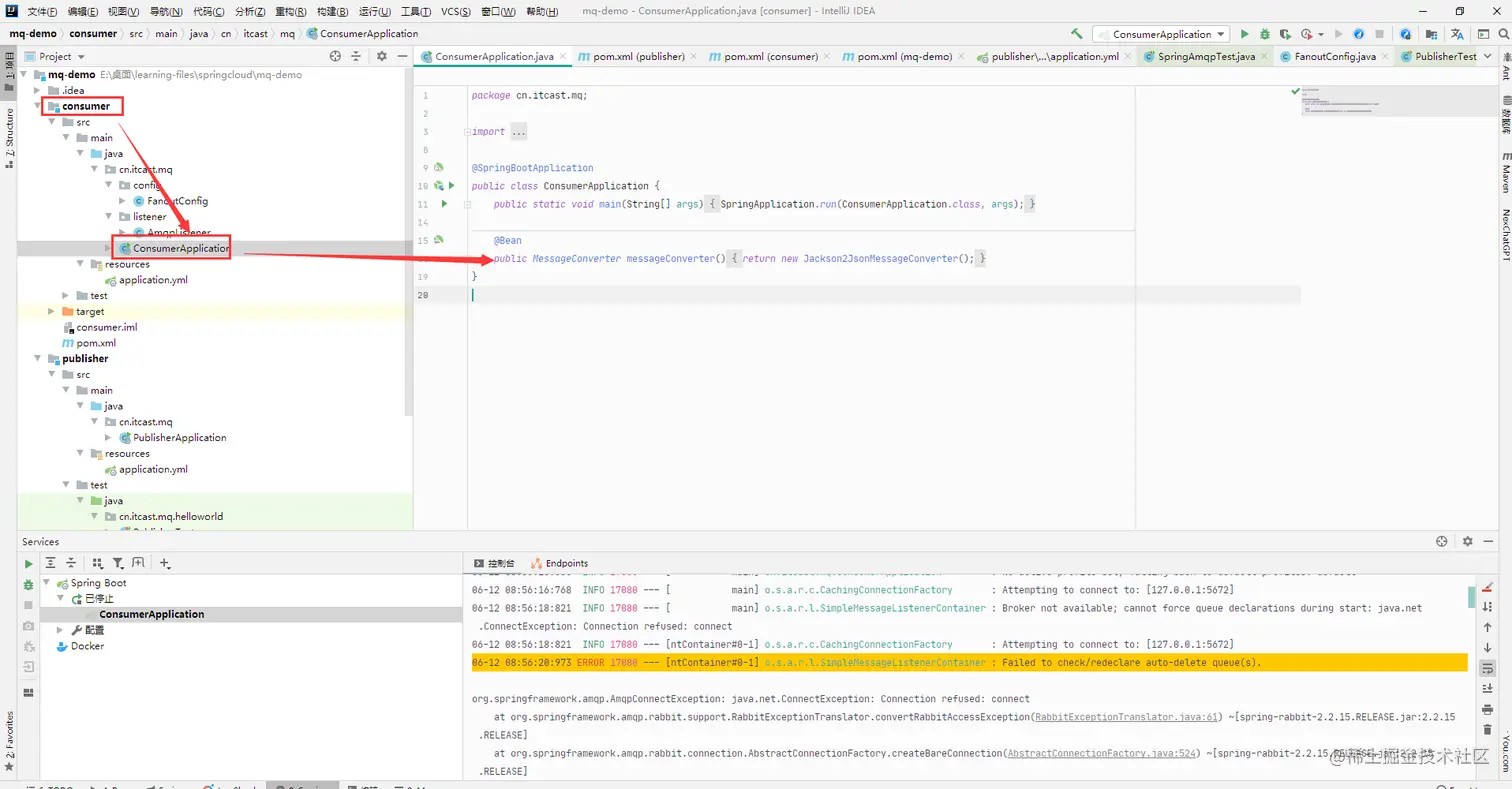Run ConsumerApplication with the green play icon

tap(1245, 34)
